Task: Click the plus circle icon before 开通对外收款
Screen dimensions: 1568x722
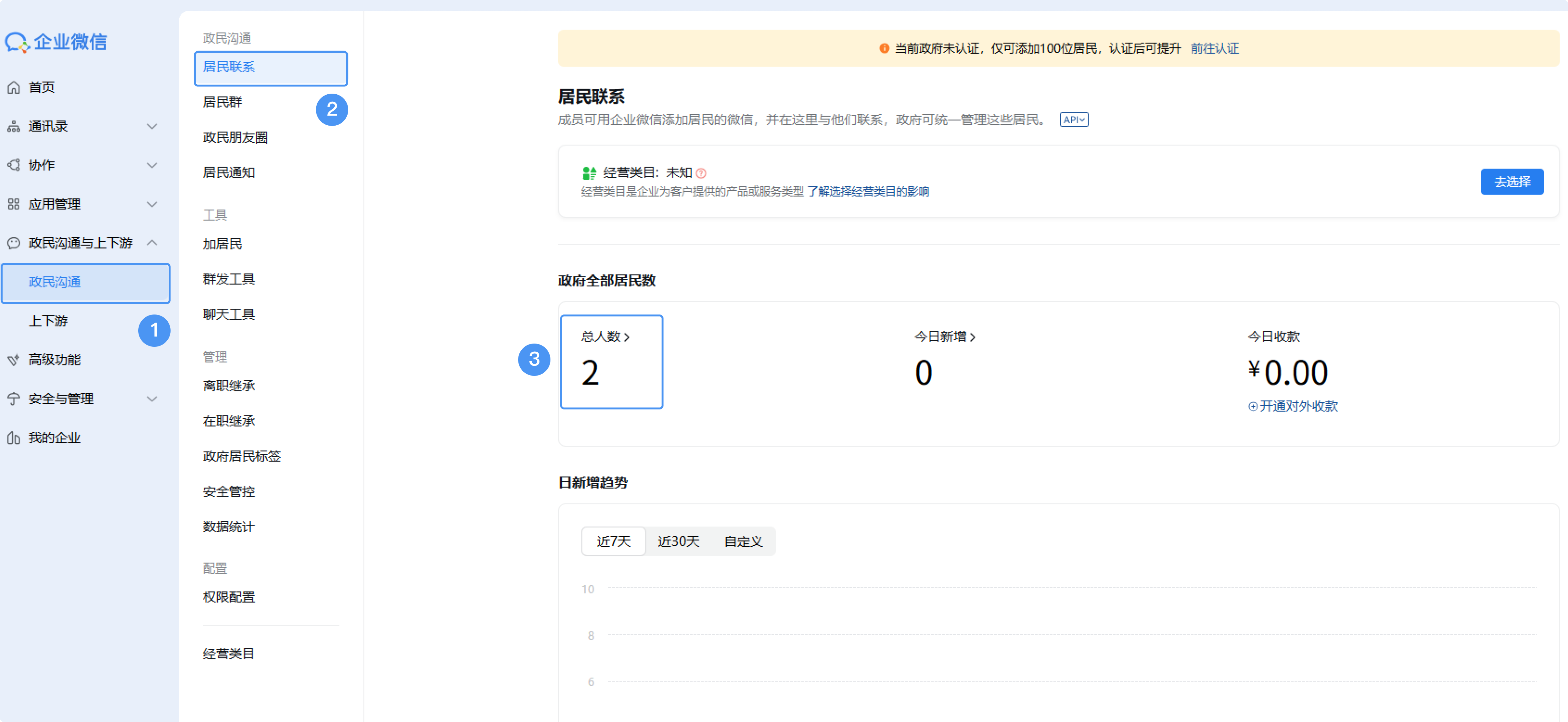Action: [x=1253, y=406]
